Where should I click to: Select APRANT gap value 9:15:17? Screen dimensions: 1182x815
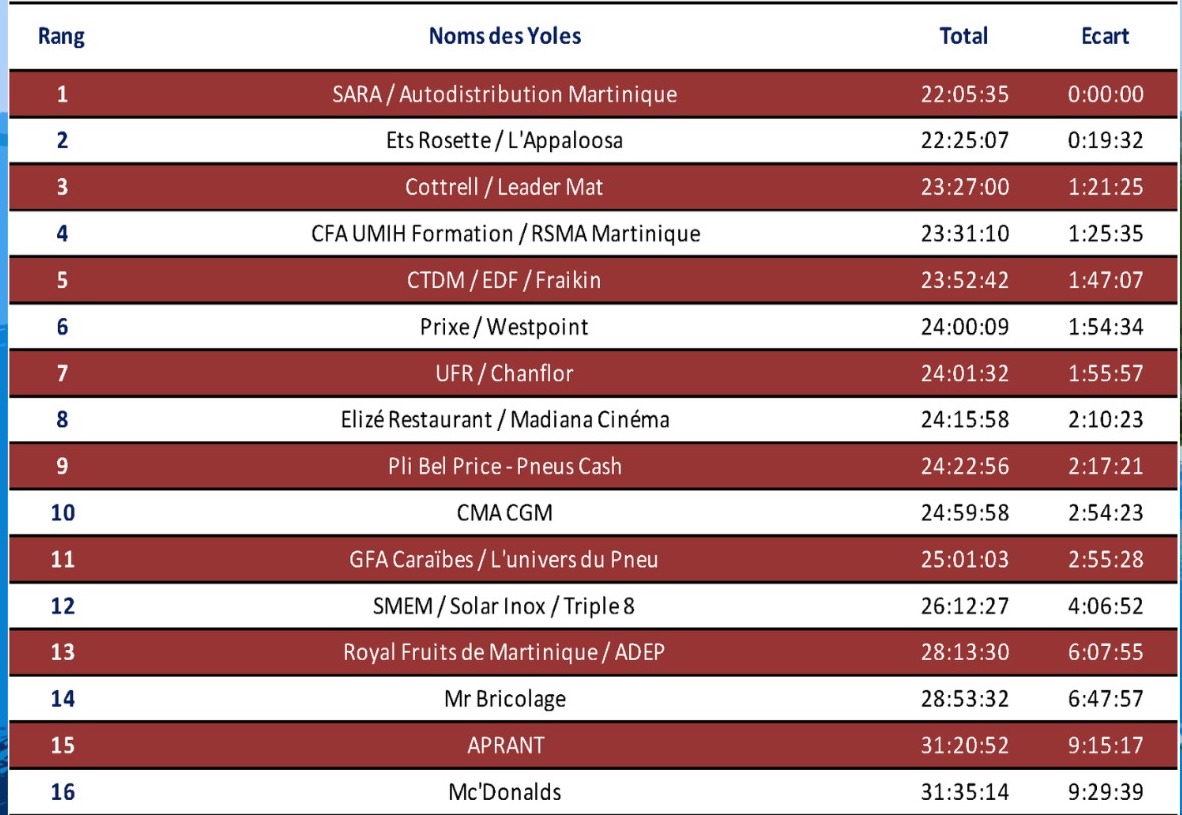(x=1105, y=746)
